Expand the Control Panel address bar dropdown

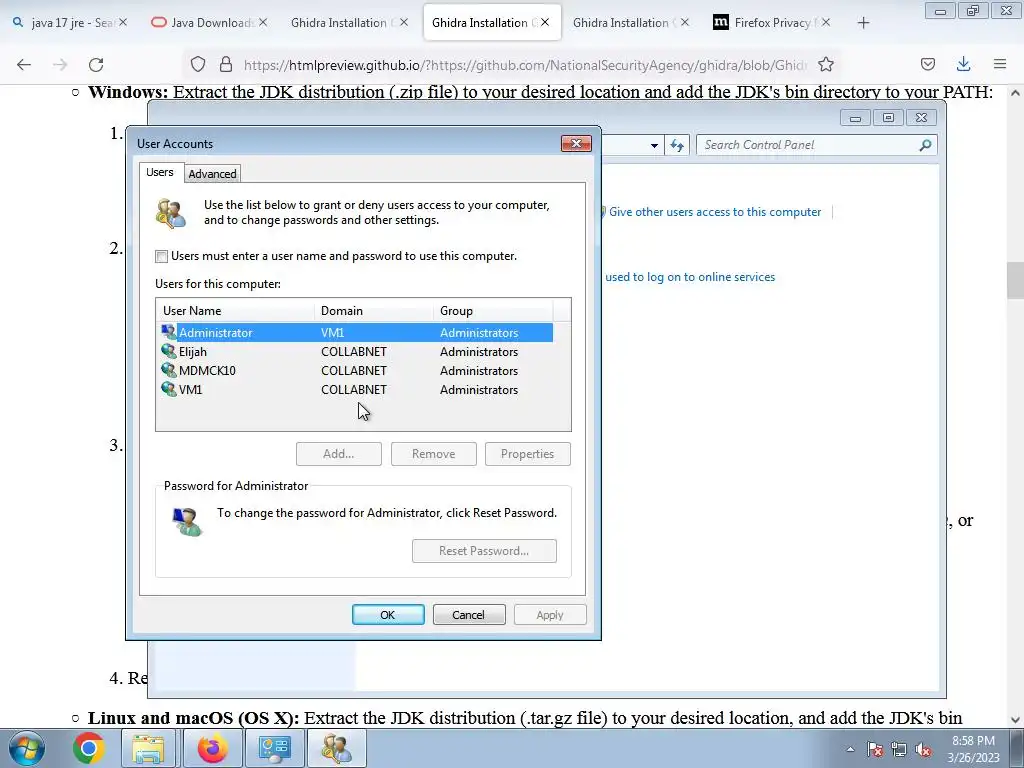[x=654, y=145]
